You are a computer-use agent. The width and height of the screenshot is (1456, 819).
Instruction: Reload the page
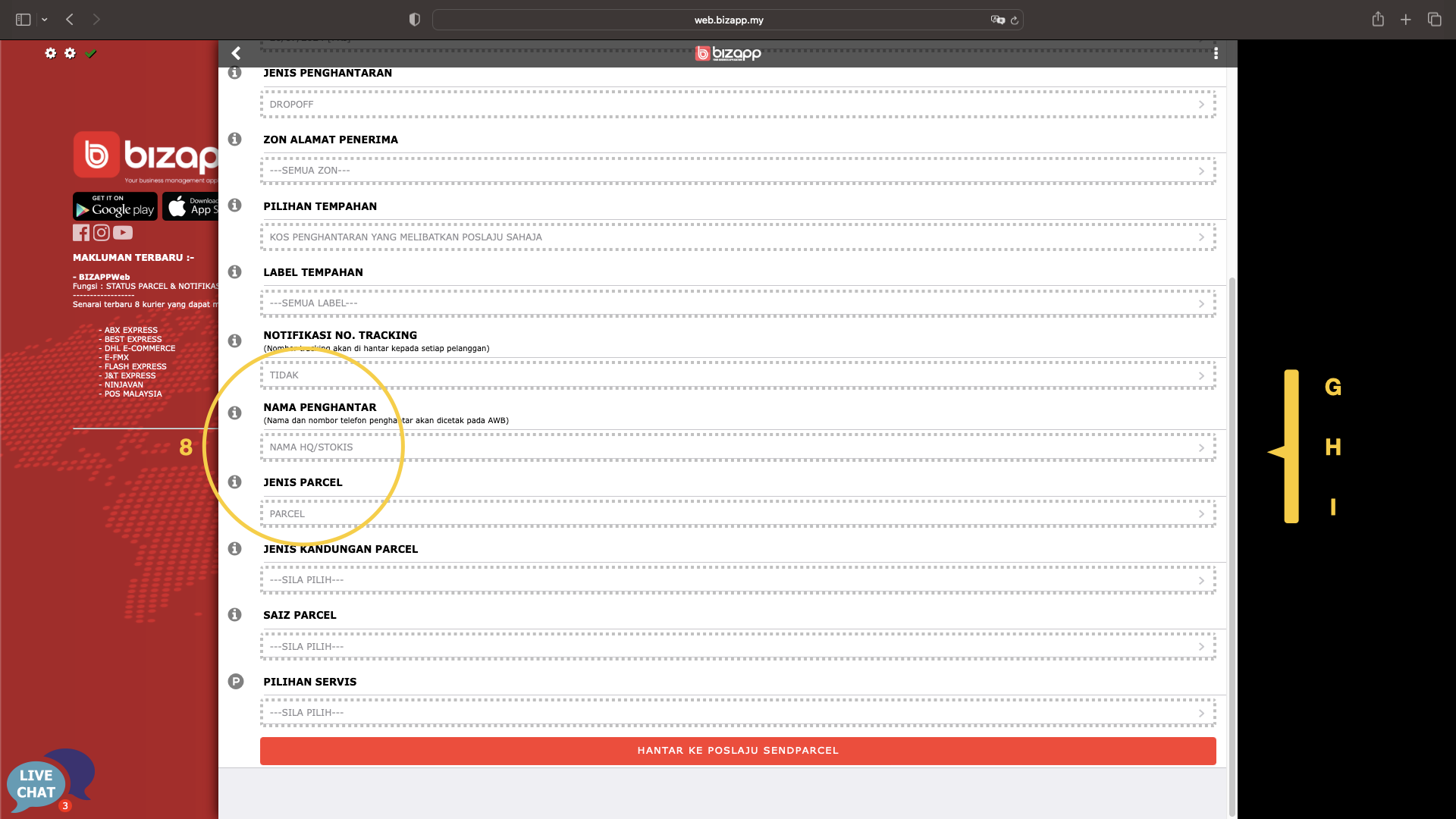(x=1015, y=20)
